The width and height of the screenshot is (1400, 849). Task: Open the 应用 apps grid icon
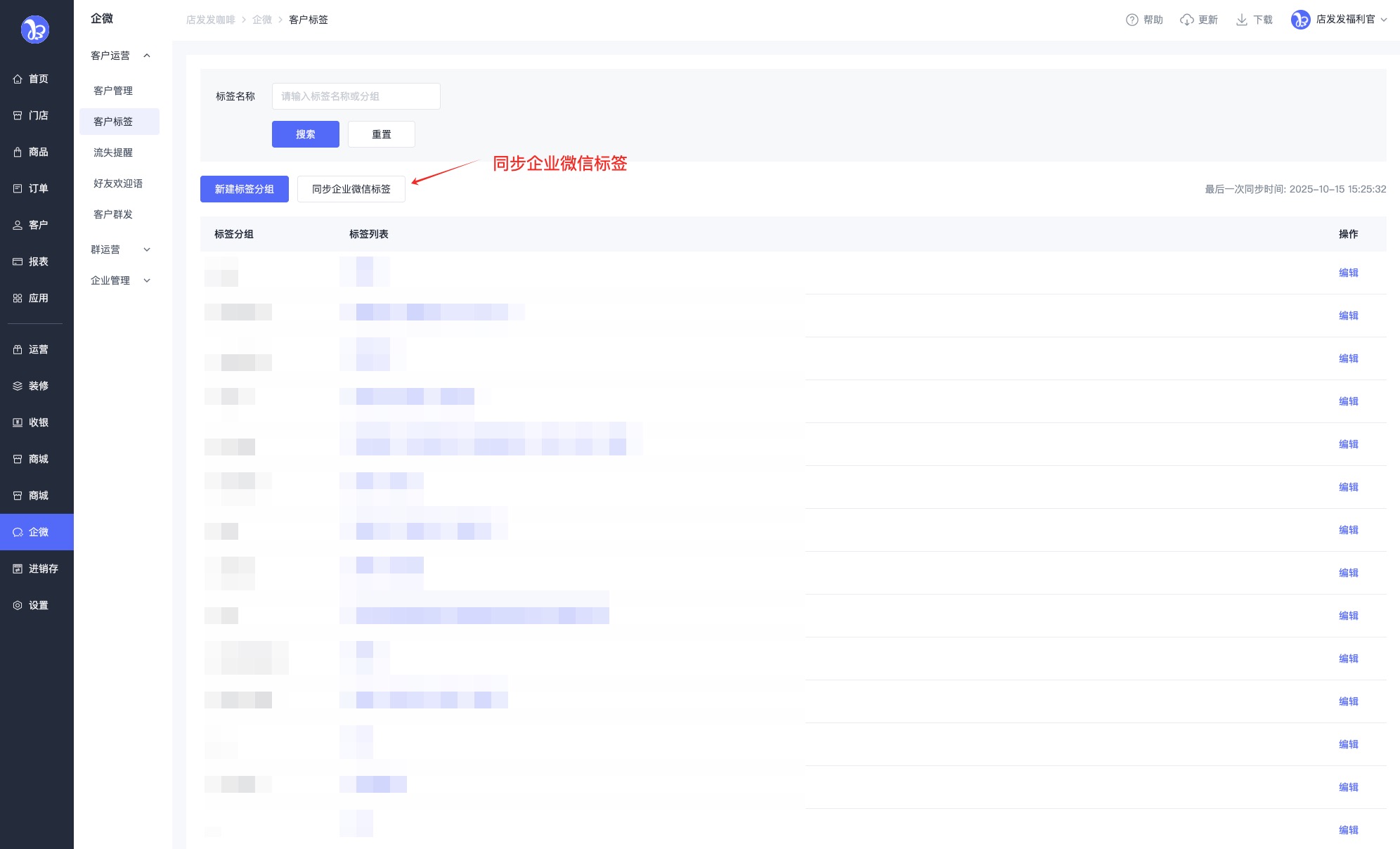point(18,298)
